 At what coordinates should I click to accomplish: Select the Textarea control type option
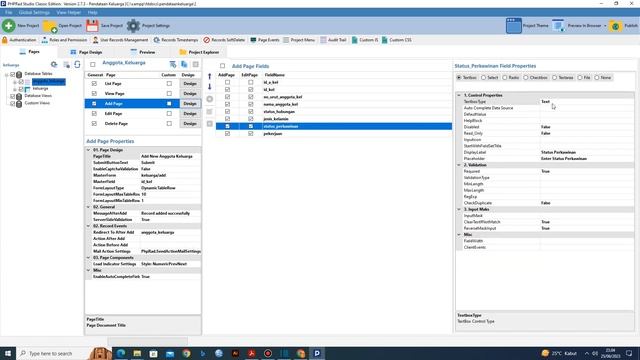(x=555, y=78)
